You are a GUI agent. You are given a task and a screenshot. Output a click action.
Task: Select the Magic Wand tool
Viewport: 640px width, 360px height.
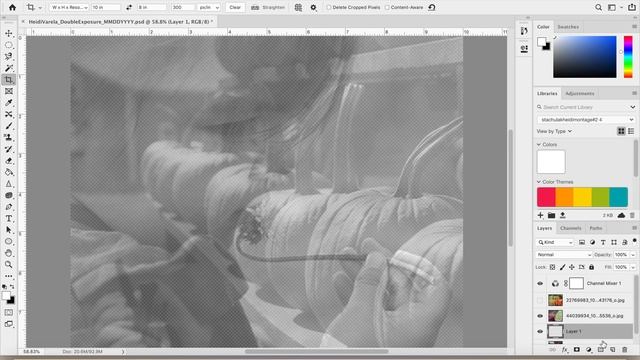[x=9, y=68]
